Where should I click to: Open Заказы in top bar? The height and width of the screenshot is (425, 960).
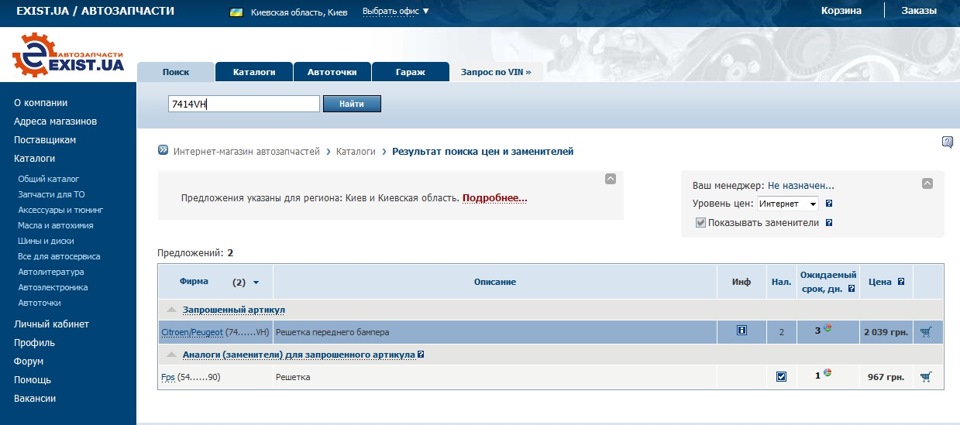918,11
